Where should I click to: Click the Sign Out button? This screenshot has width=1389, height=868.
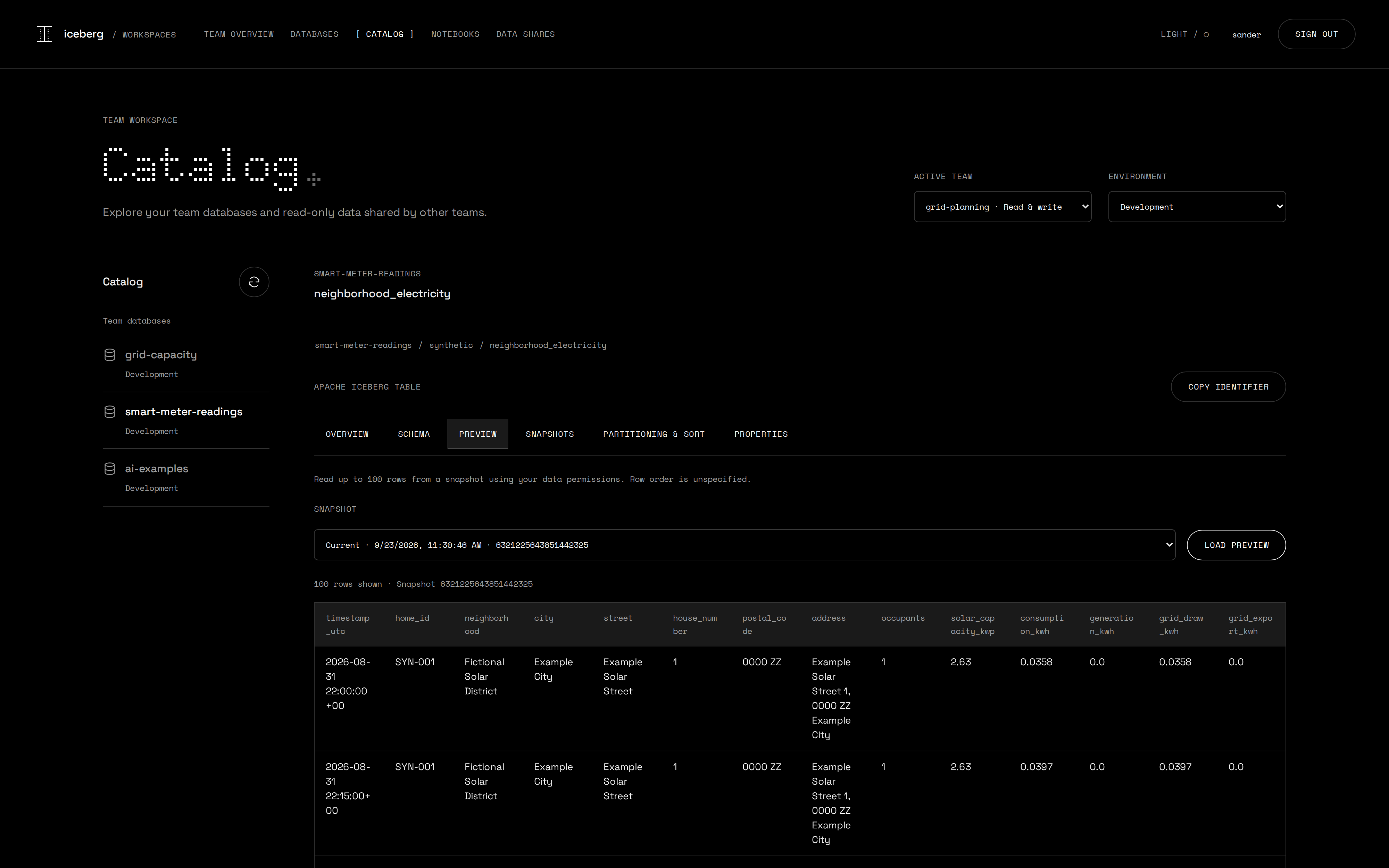click(x=1316, y=34)
